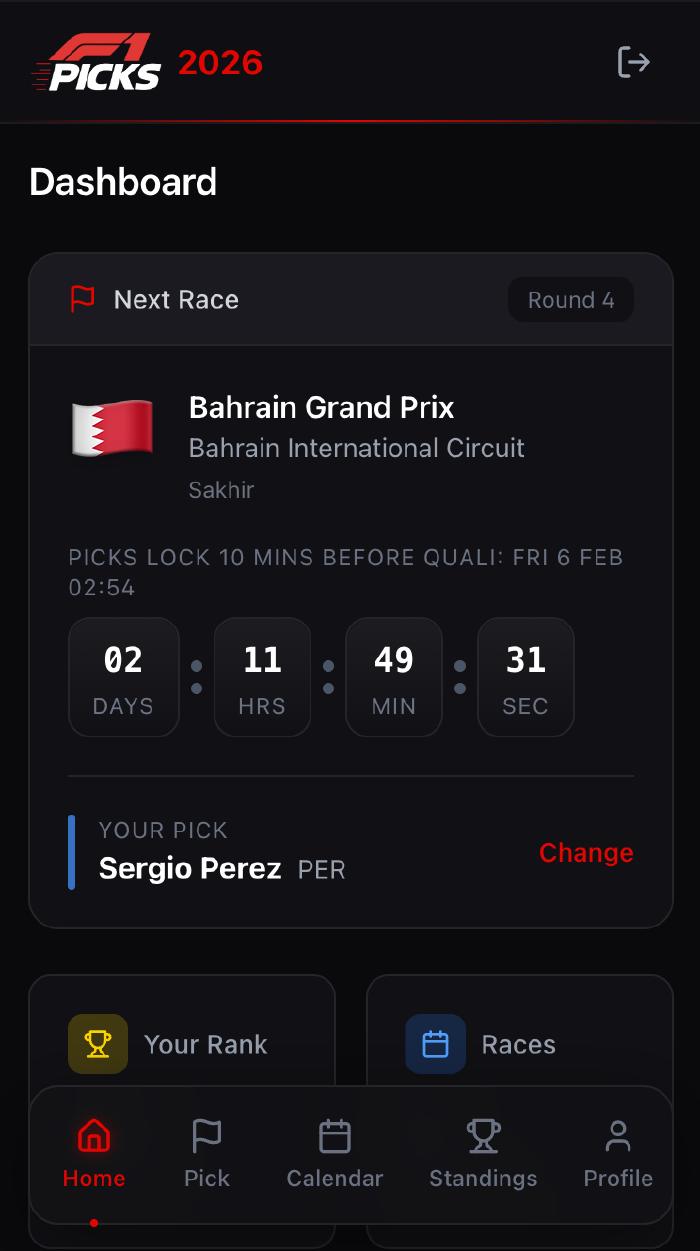700x1251 pixels.
Task: Change your pick for Bahrain Grand Prix
Action: [586, 852]
